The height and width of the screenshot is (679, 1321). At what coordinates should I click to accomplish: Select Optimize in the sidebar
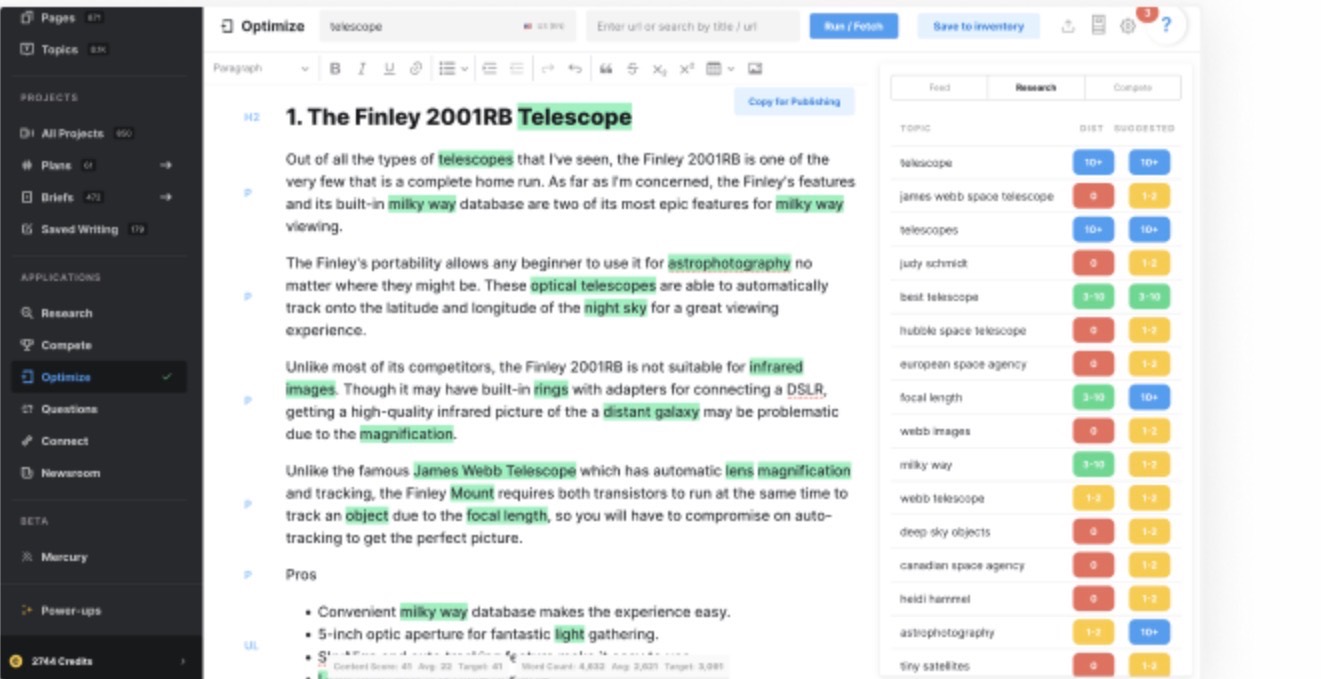(x=99, y=377)
